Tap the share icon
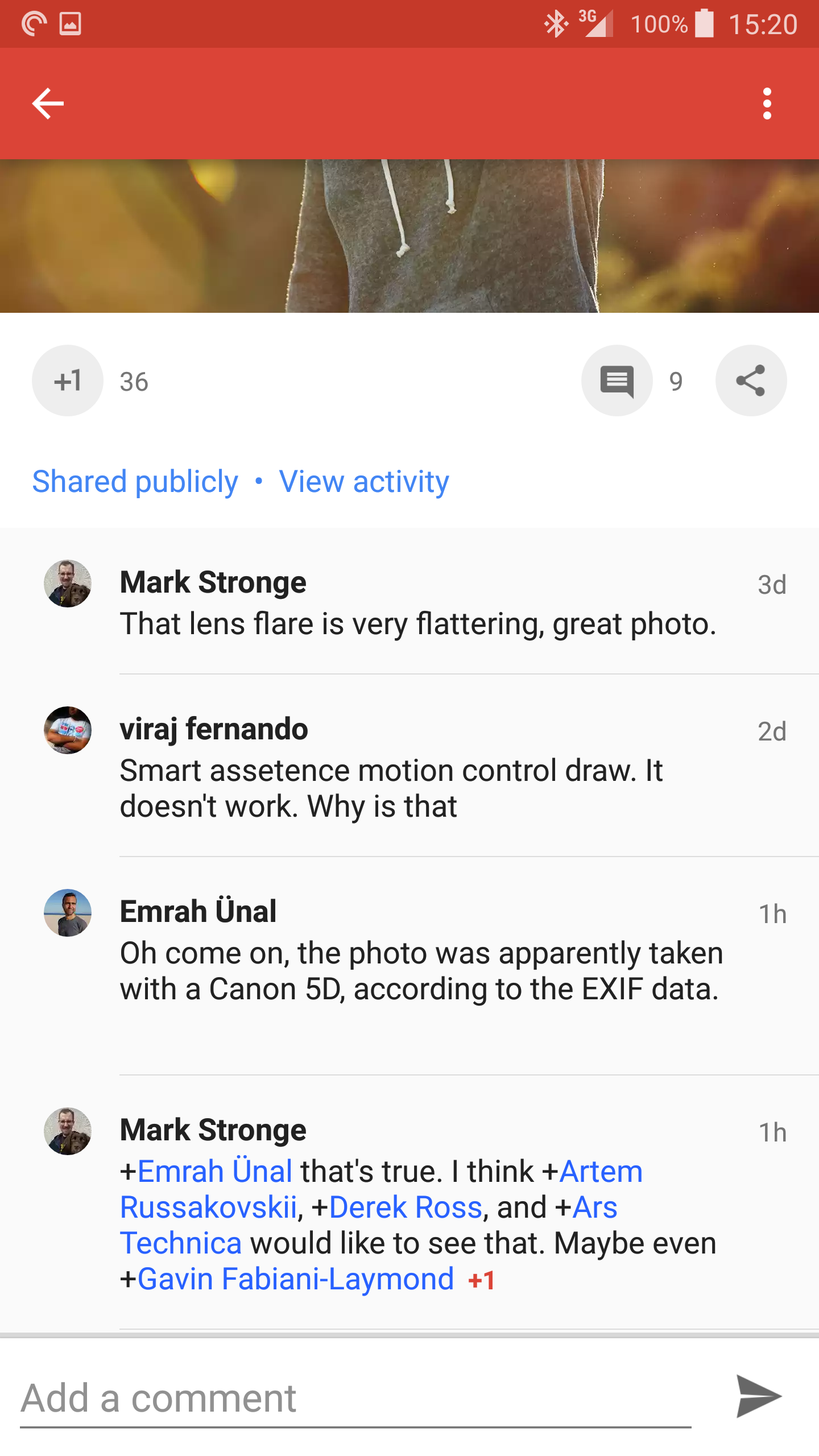819x1456 pixels. (x=751, y=380)
